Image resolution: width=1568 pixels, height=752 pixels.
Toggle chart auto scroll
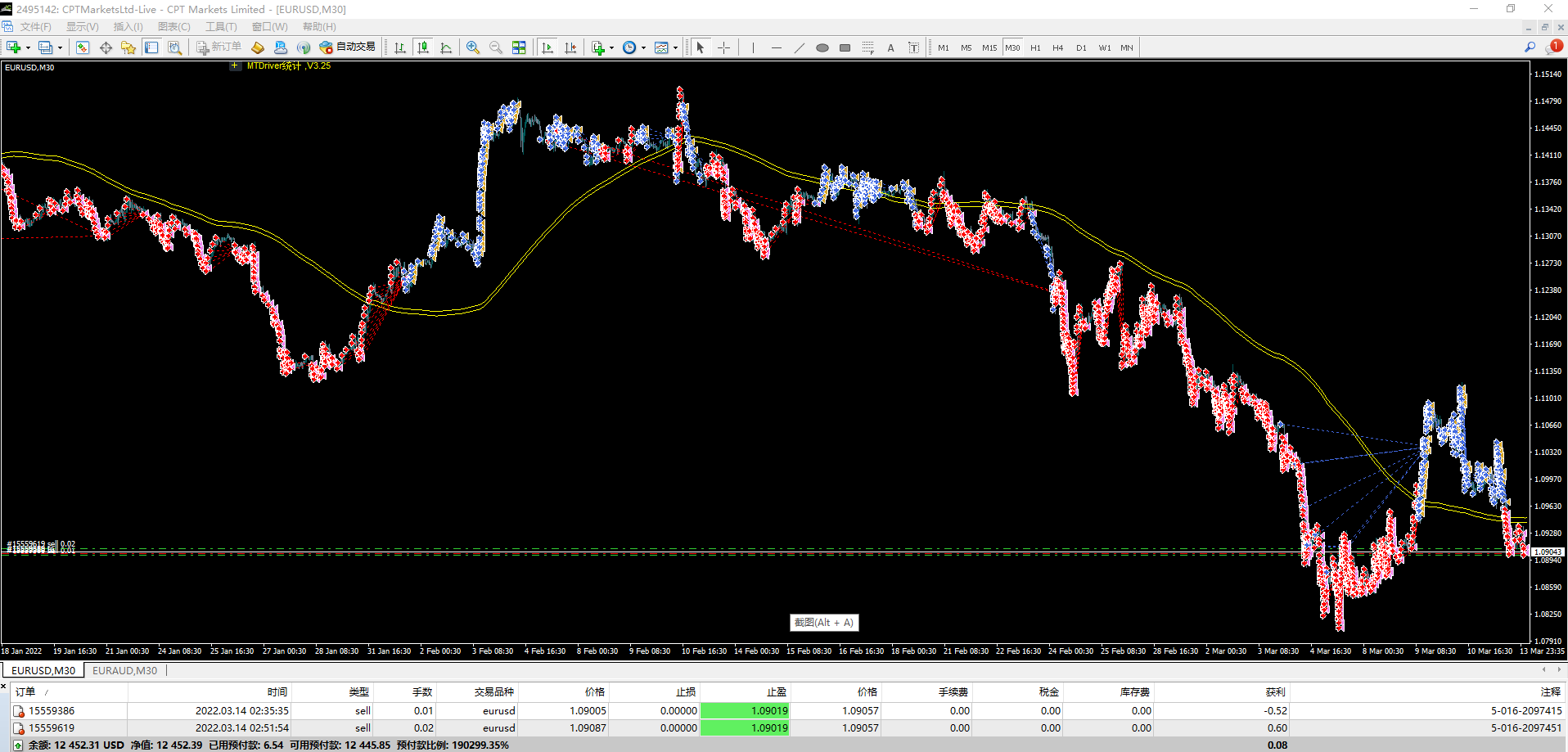(x=547, y=47)
